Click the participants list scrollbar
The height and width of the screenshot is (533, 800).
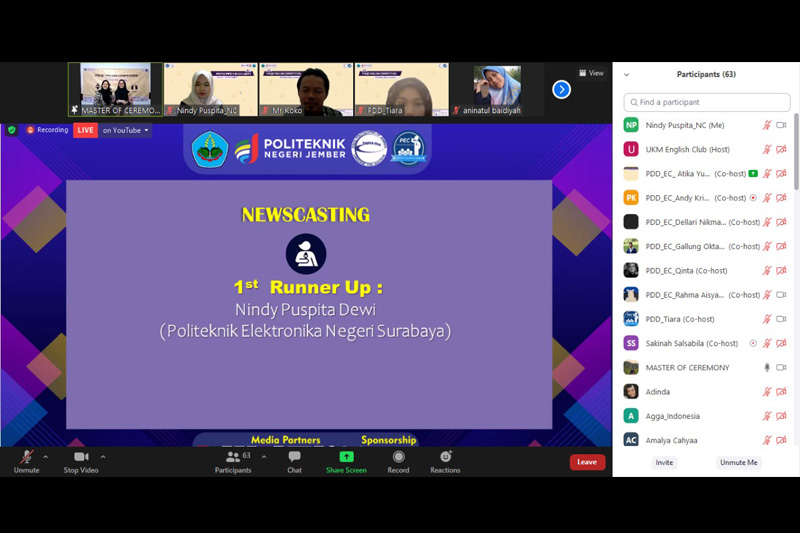point(796,151)
